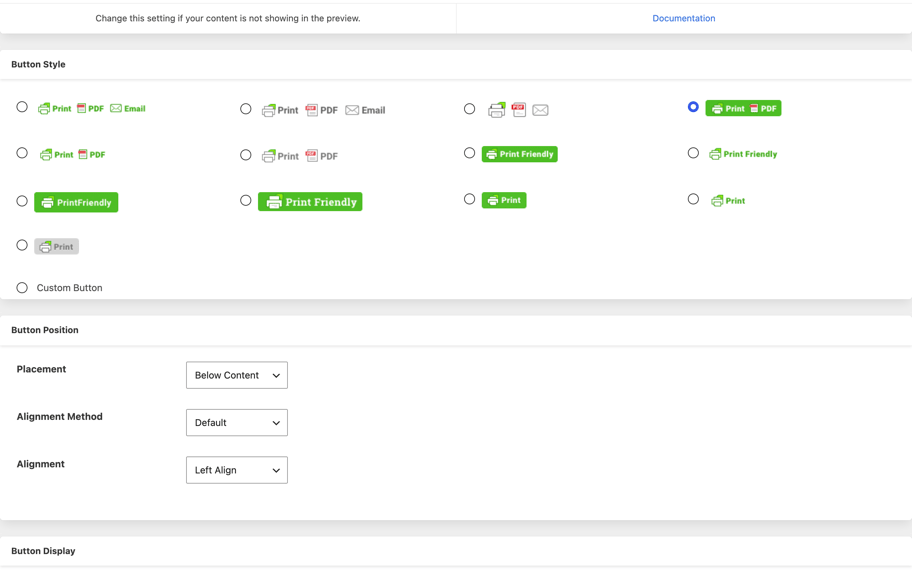Click the Alignment Method field label
This screenshot has width=912, height=570.
coord(59,416)
